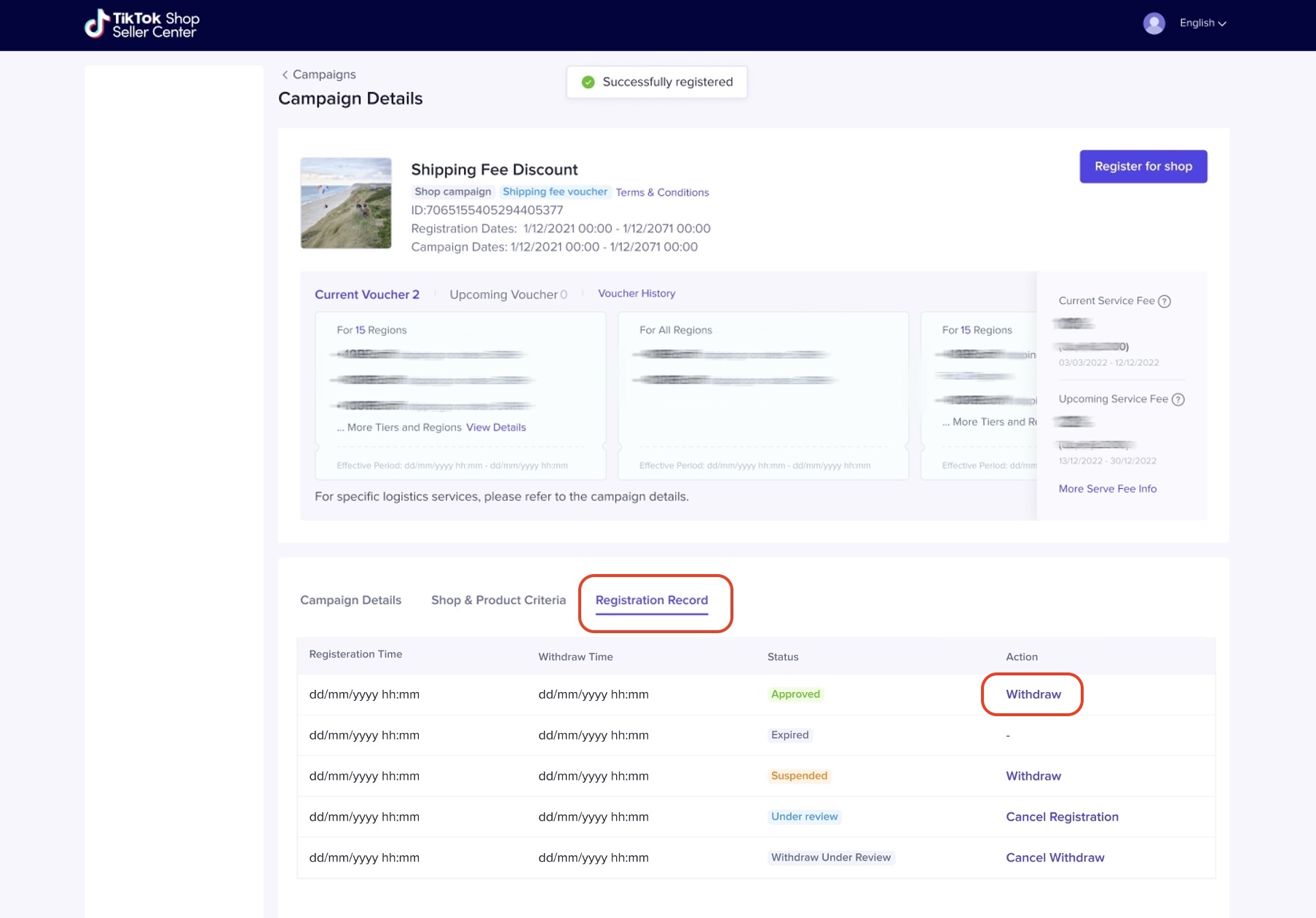The image size is (1316, 918).
Task: Withdraw the Approved registration
Action: (1033, 695)
